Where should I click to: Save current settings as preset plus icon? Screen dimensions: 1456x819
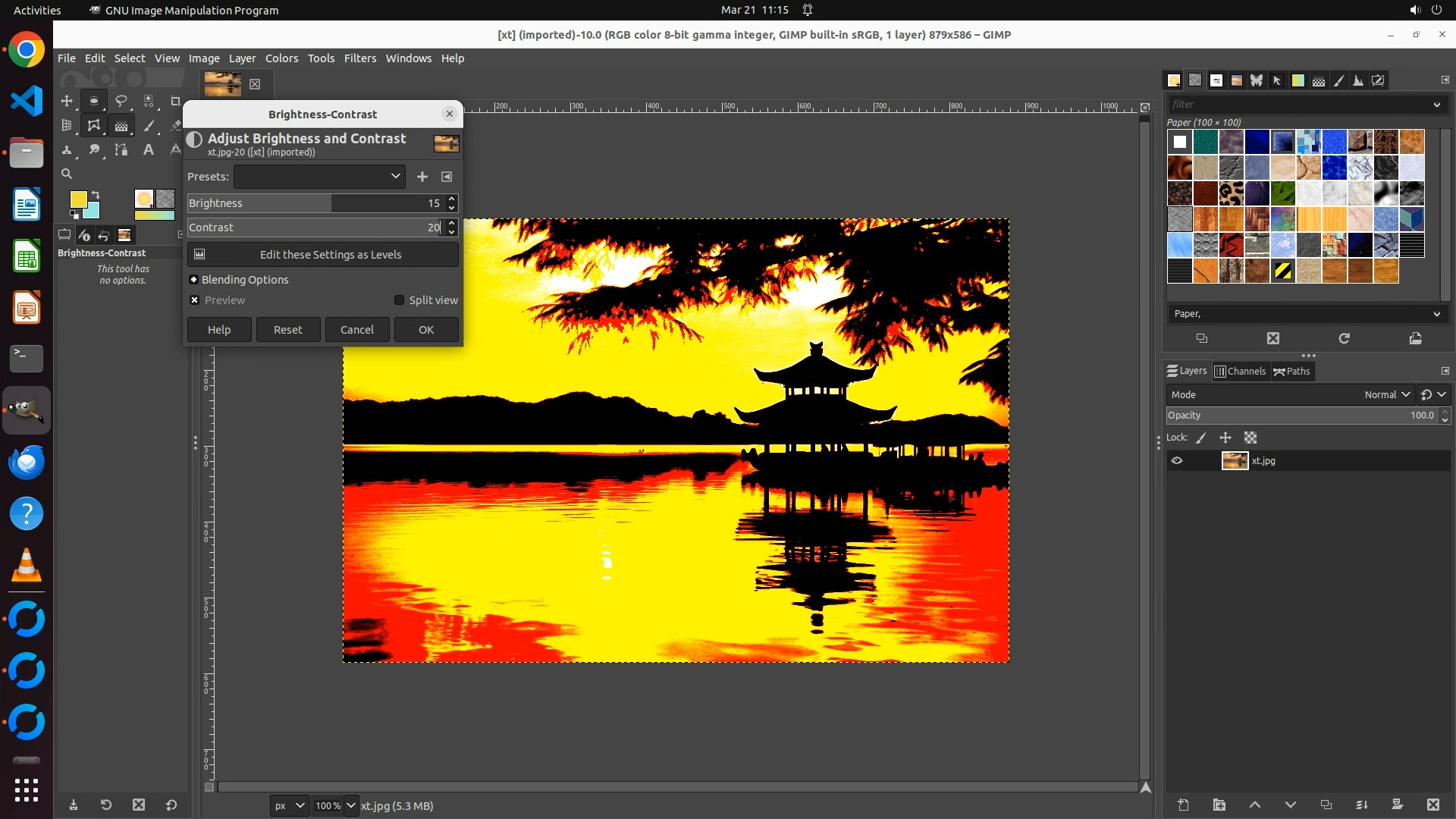point(422,177)
